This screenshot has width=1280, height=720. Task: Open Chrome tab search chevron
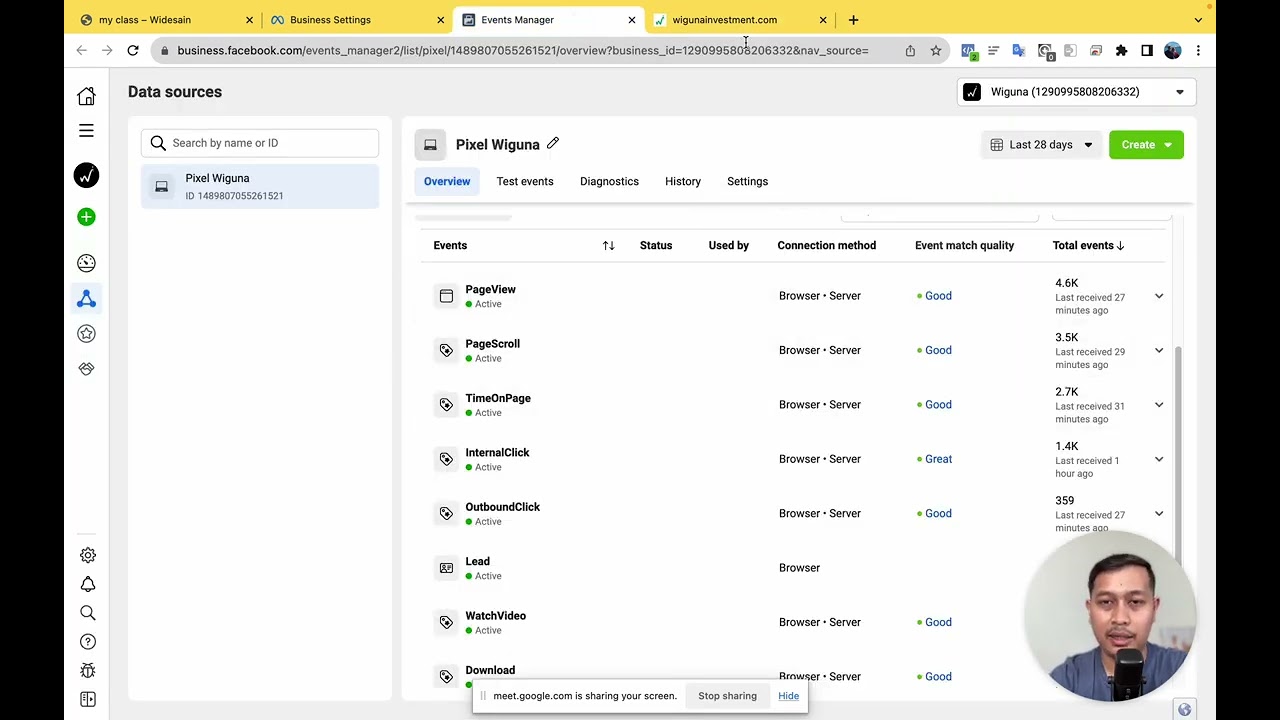pos(1198,20)
